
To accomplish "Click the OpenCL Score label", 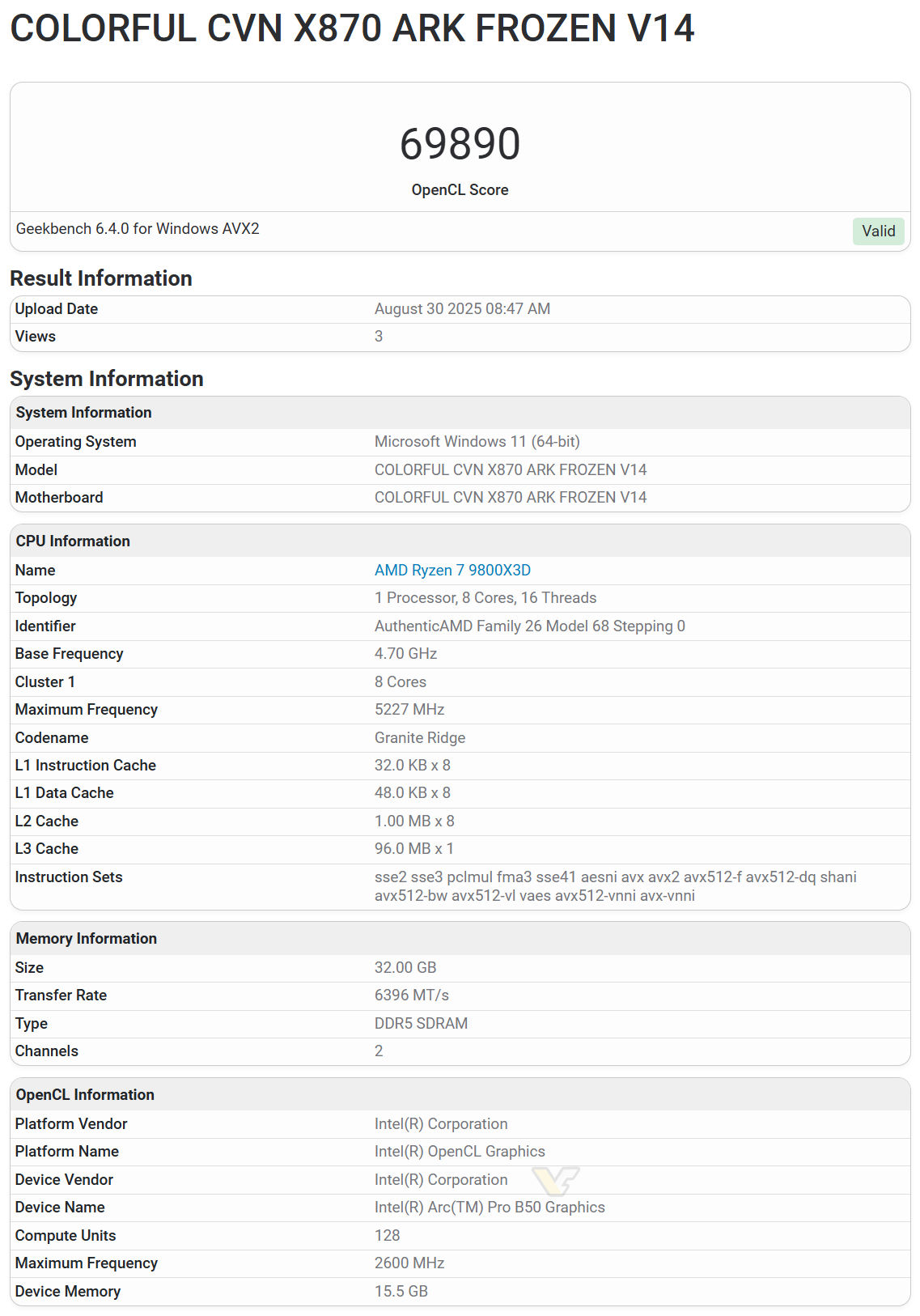I will (x=460, y=190).
